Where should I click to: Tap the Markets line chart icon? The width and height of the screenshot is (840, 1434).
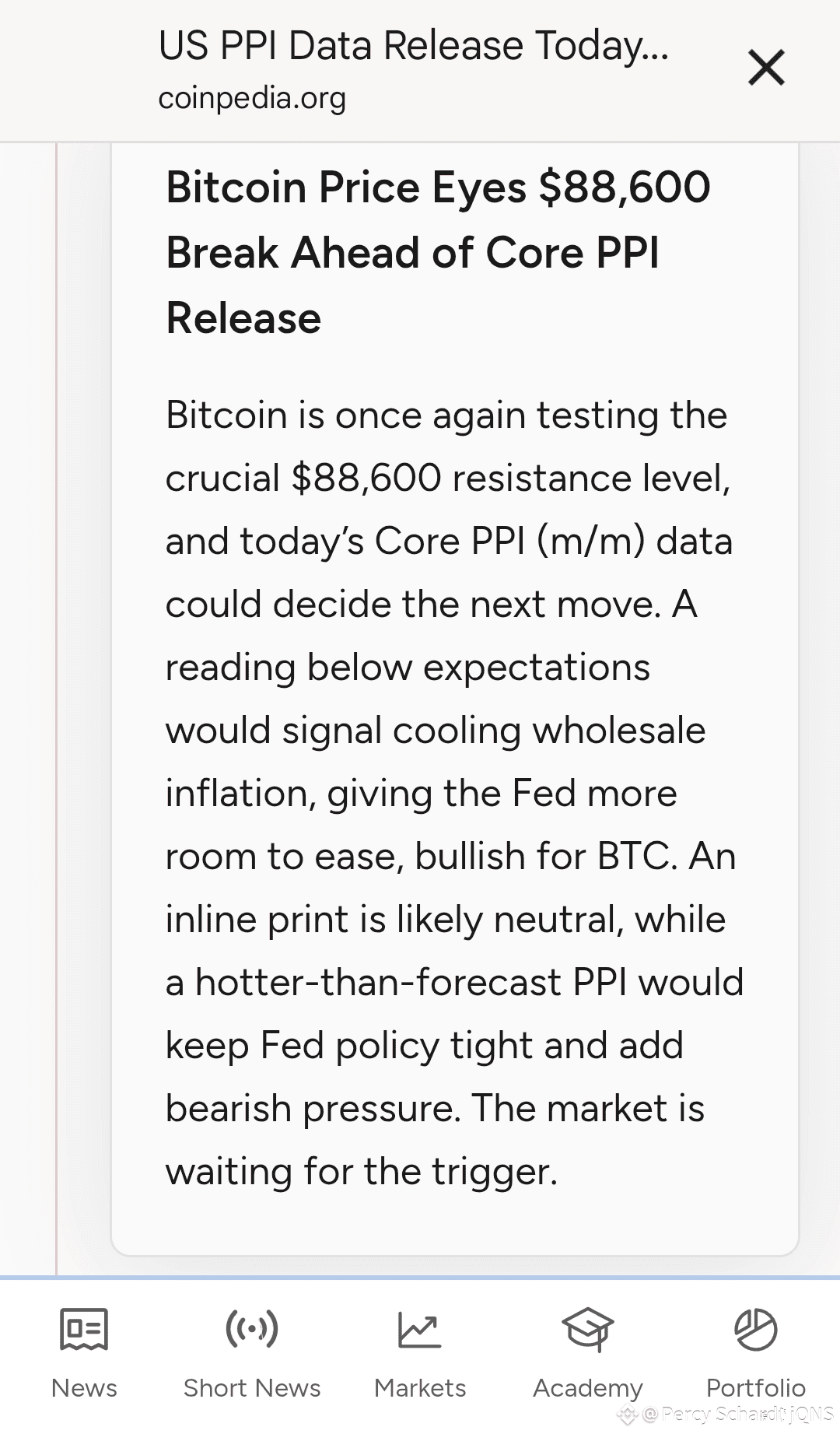[420, 1329]
